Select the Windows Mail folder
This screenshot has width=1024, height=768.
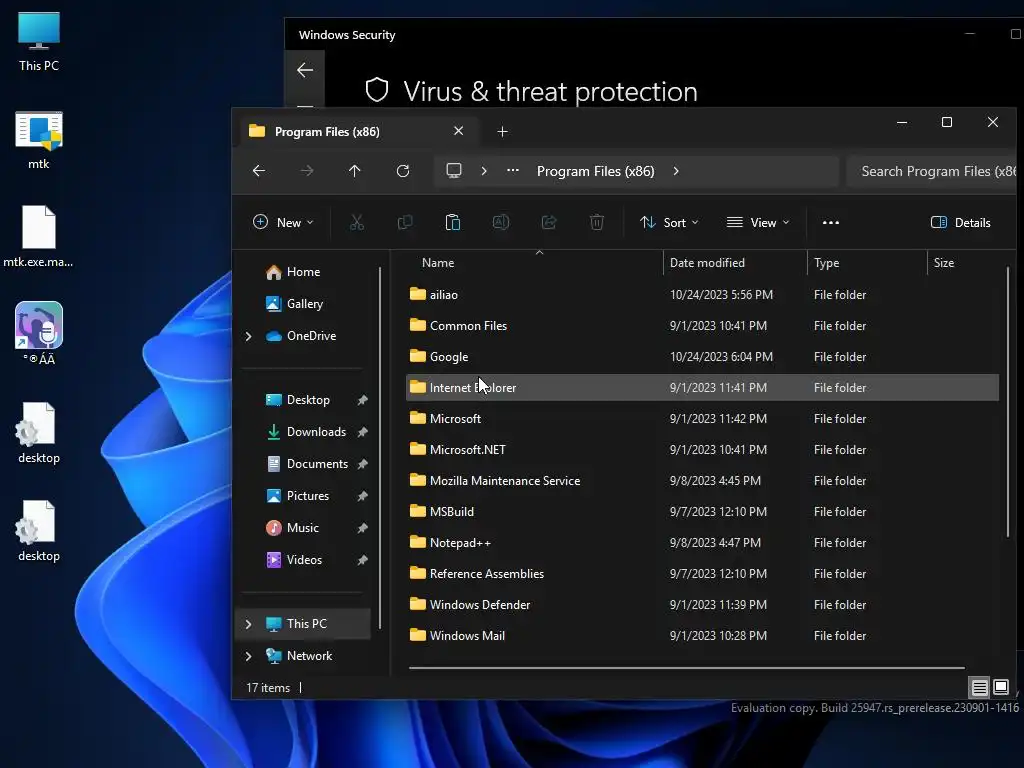[702, 635]
